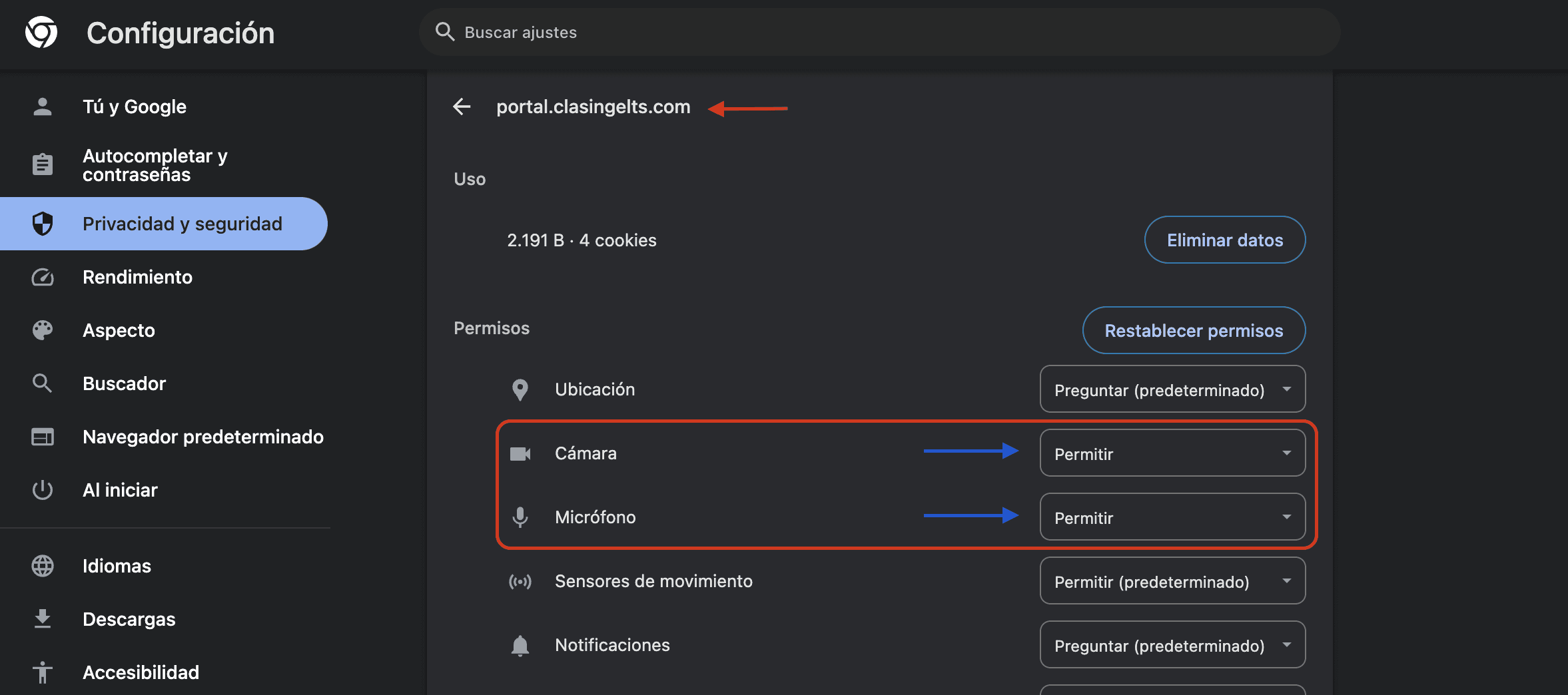Click the speedometer icon beside Rendimiento
This screenshot has height=695, width=1568.
(x=43, y=278)
